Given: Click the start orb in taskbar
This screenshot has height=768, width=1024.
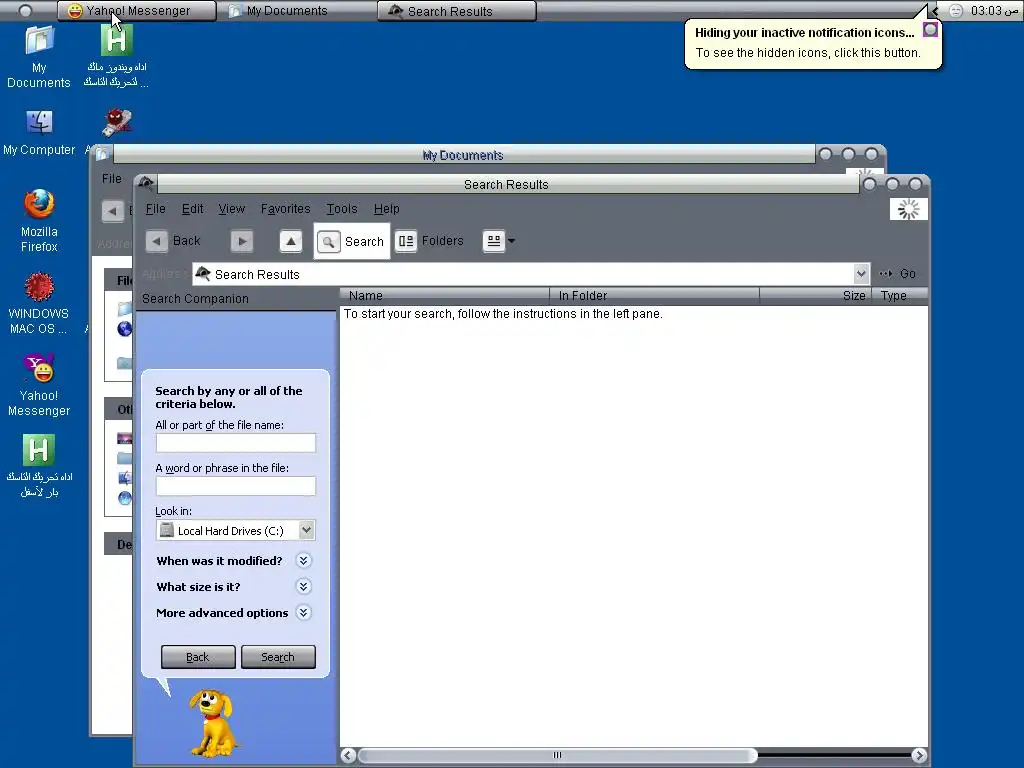Looking at the screenshot, I should click(x=25, y=10).
